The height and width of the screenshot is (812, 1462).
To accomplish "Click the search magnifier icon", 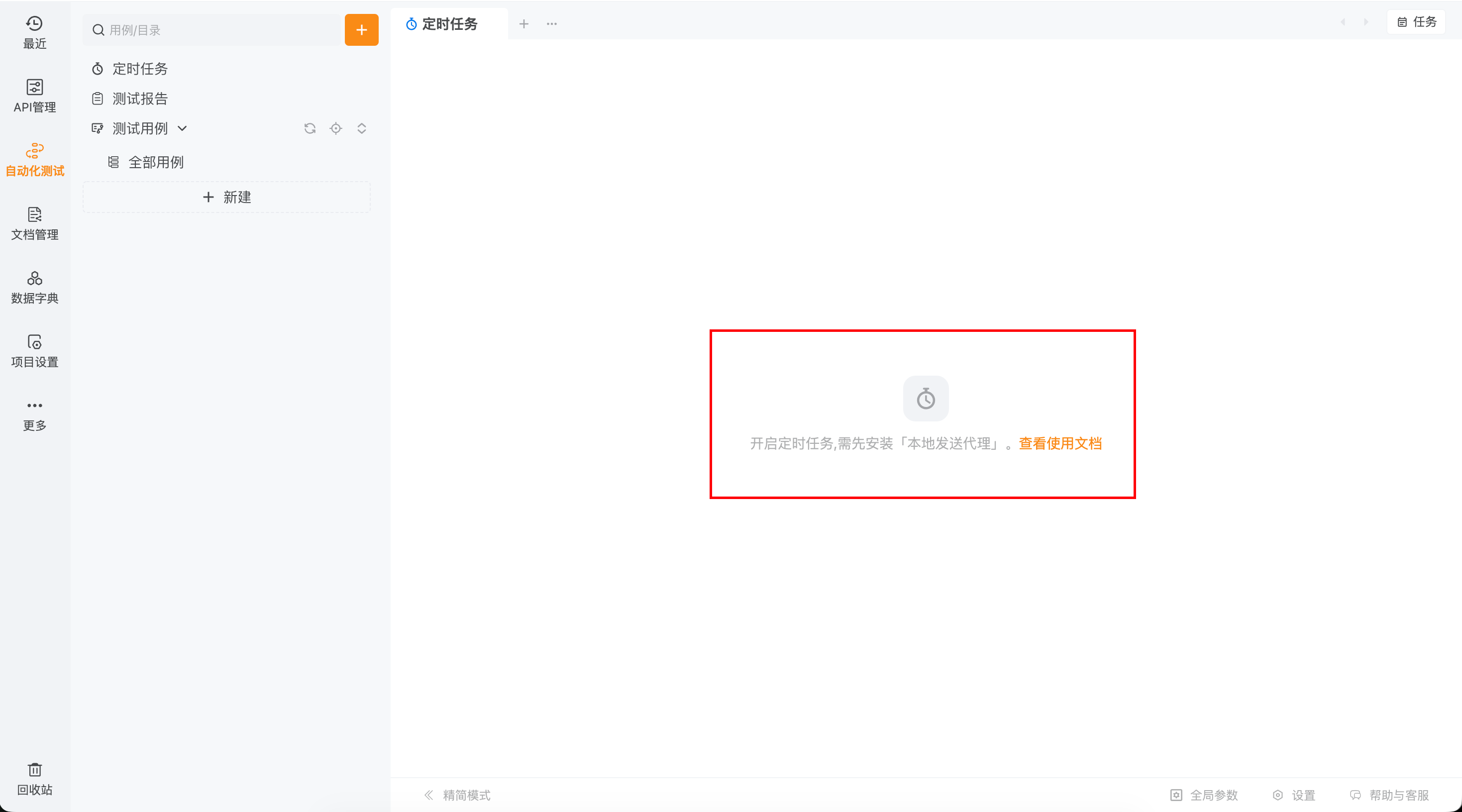I will tap(98, 29).
